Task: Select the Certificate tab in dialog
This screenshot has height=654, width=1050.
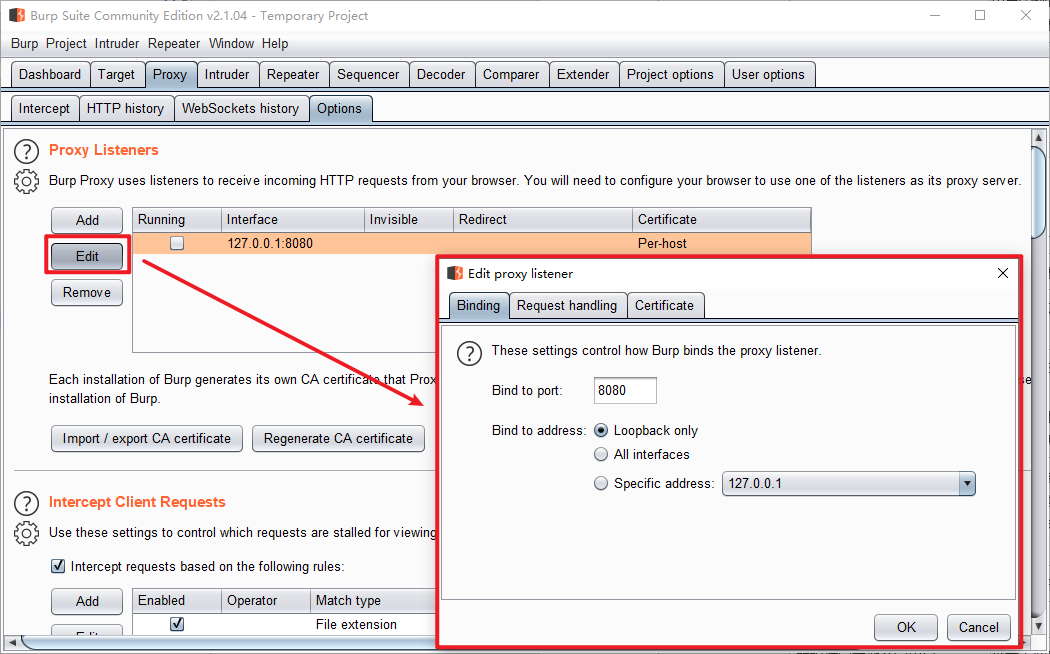Action: (664, 305)
